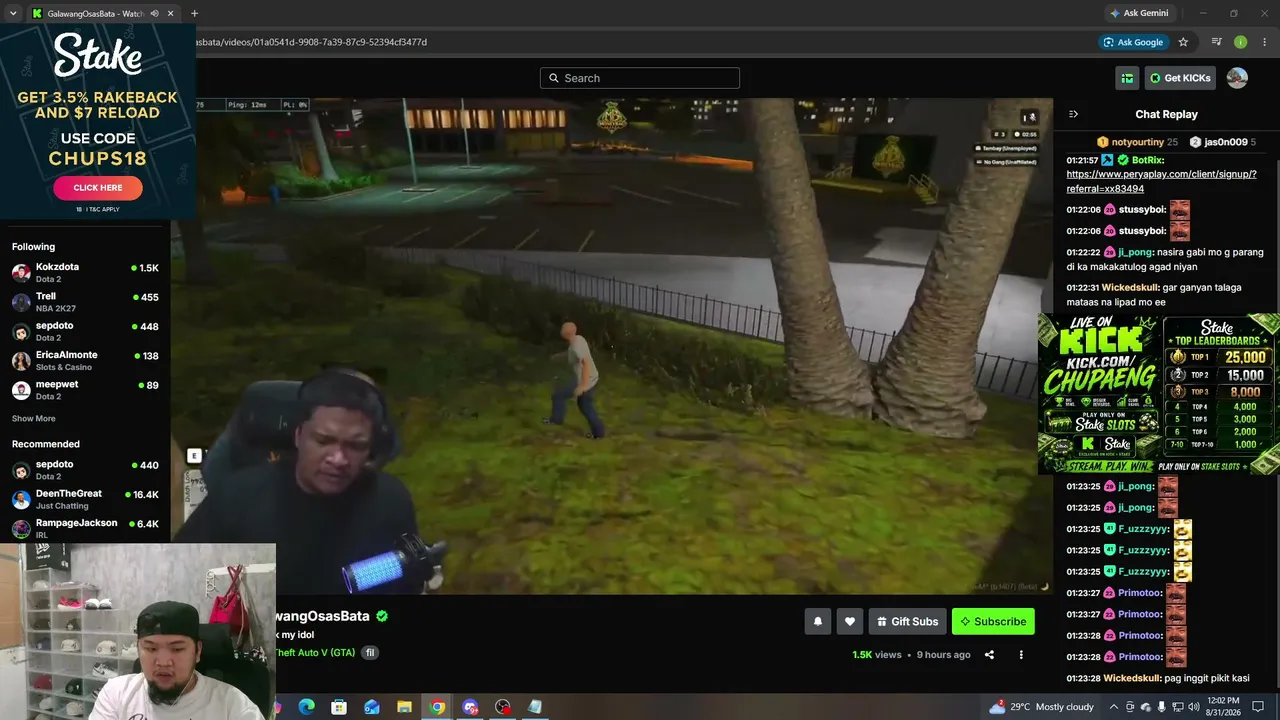Open the RampageJackson recommended channel

point(85,528)
